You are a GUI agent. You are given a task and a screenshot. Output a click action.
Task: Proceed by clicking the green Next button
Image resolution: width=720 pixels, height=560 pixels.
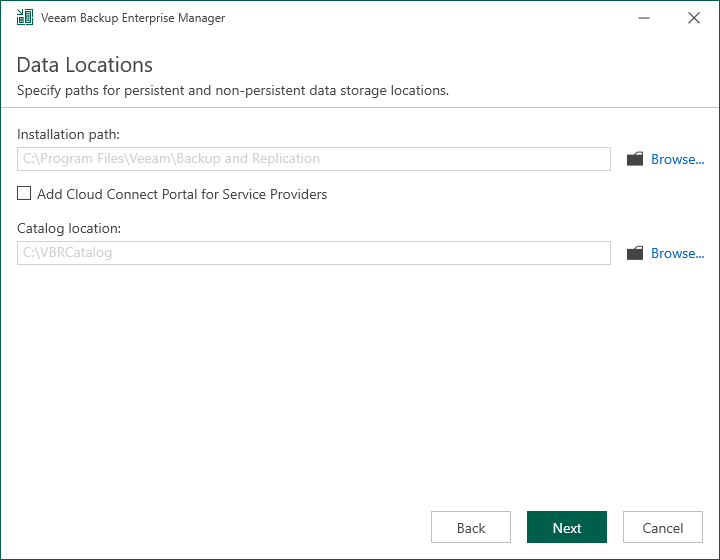tap(567, 527)
